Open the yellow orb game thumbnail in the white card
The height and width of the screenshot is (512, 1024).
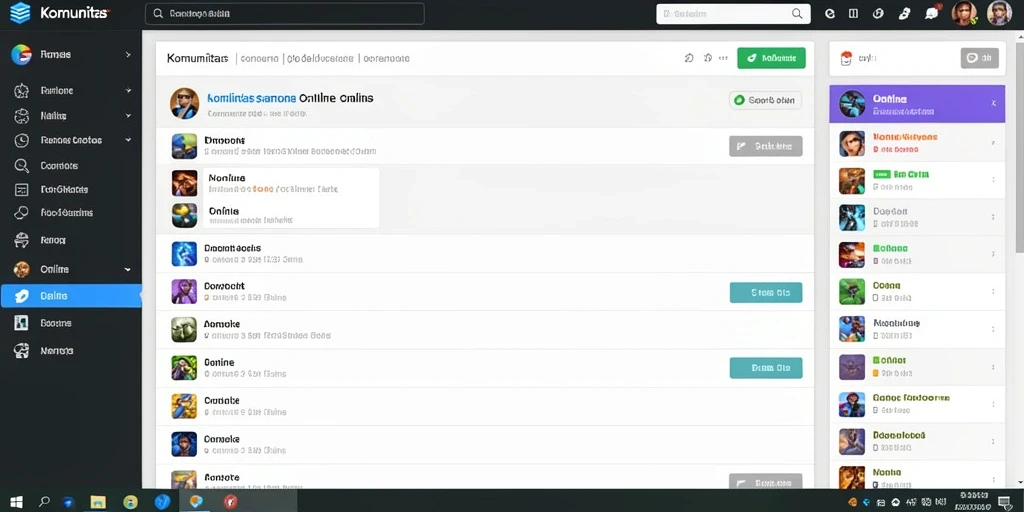pos(184,215)
